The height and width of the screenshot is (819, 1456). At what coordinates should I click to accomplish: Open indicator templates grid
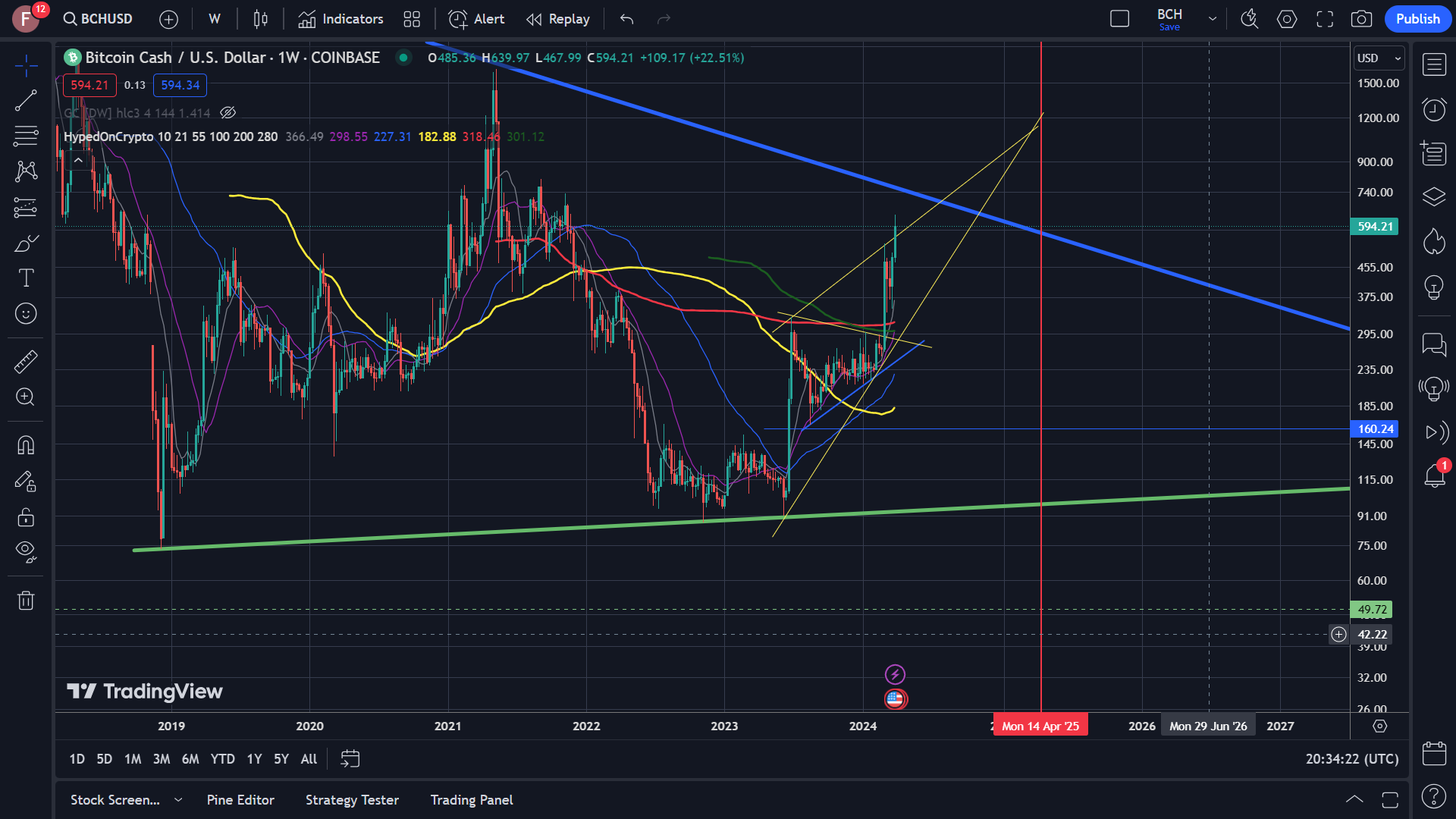[412, 19]
